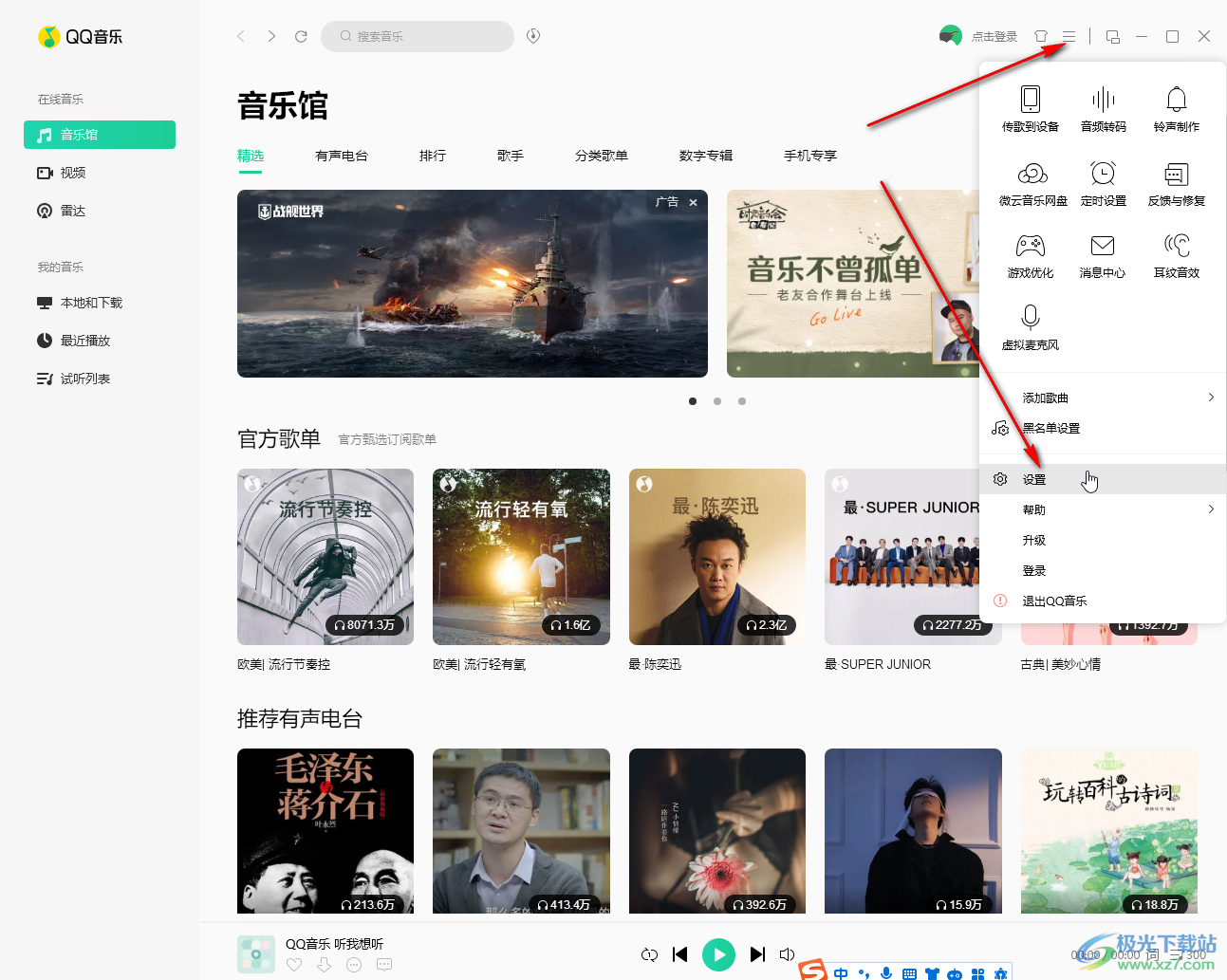
Task: Switch to 分类歌单 tab
Action: (602, 156)
